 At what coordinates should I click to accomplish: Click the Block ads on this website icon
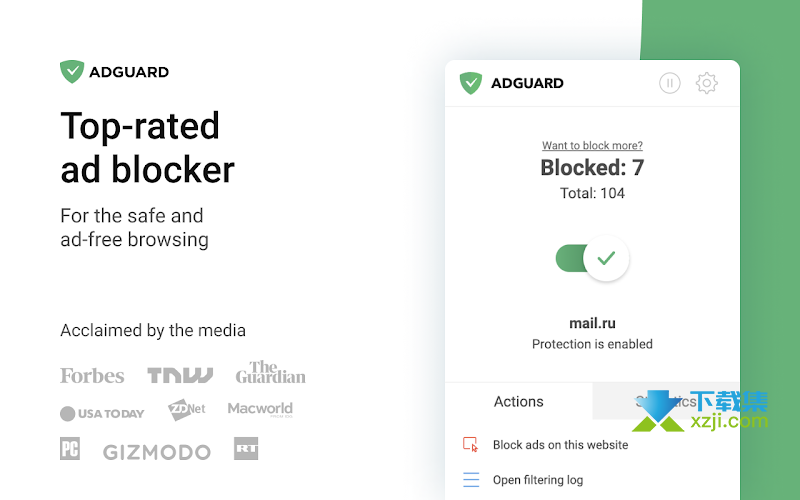tap(471, 445)
